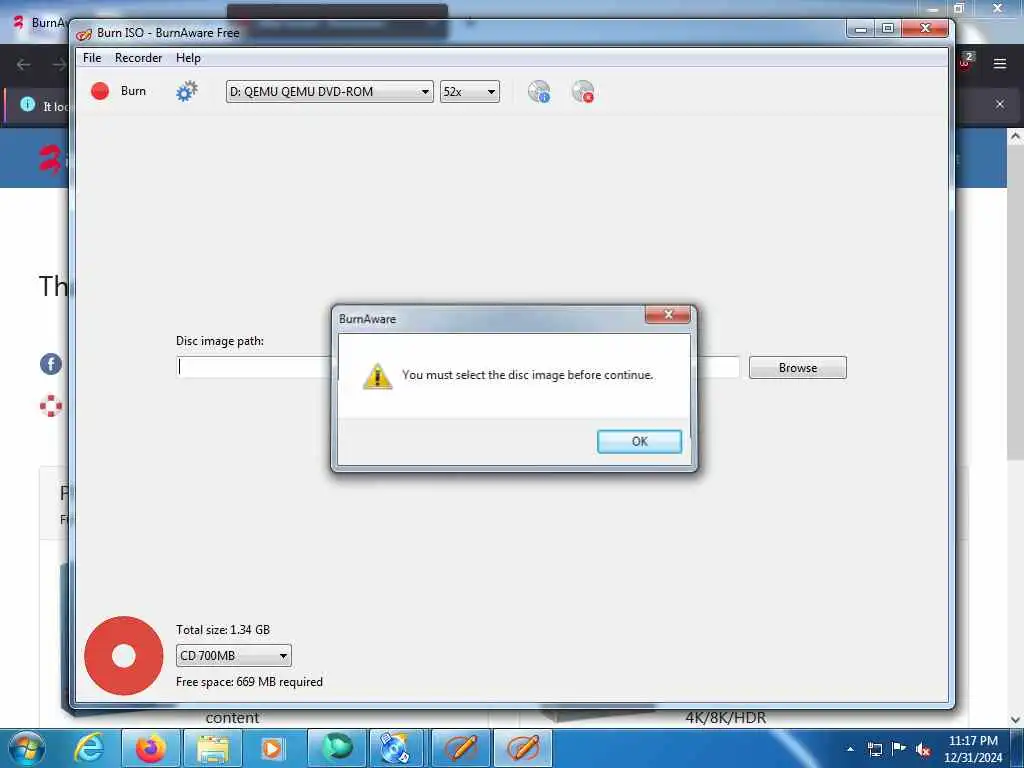Viewport: 1024px width, 768px height.
Task: Open burn options gear icon
Action: (x=187, y=91)
